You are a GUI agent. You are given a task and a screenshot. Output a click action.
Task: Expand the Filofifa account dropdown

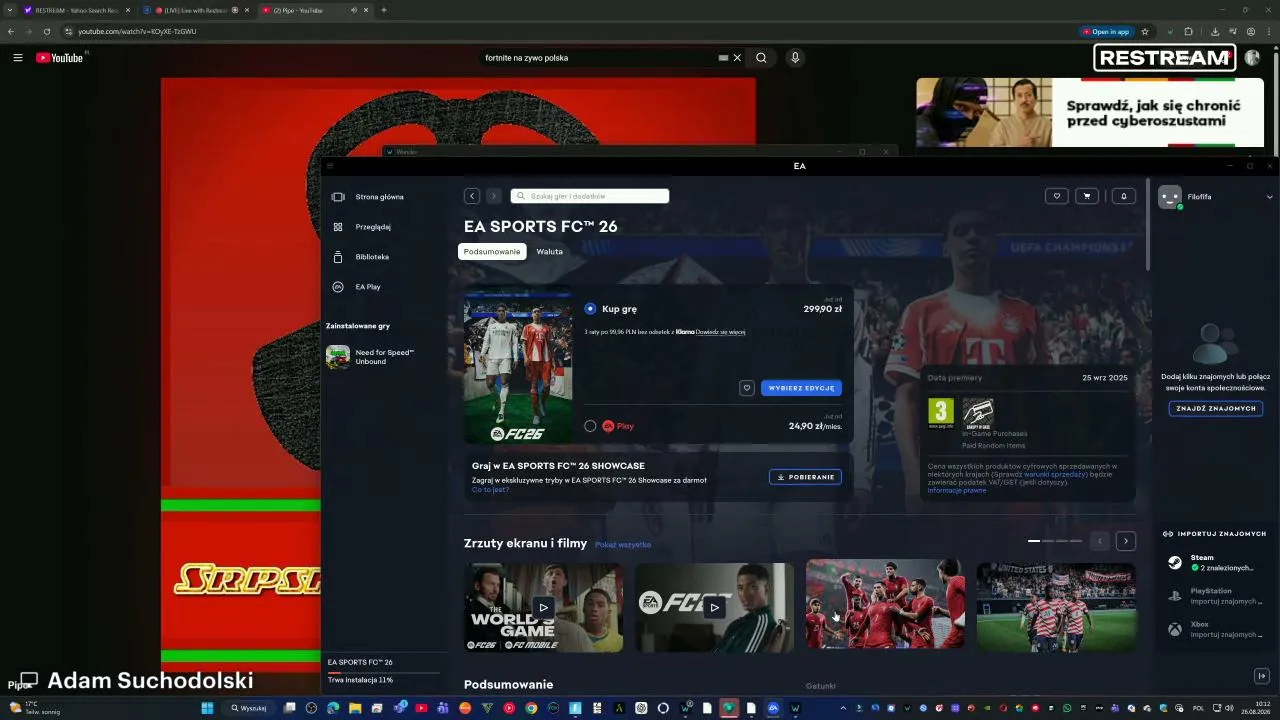[x=1270, y=197]
